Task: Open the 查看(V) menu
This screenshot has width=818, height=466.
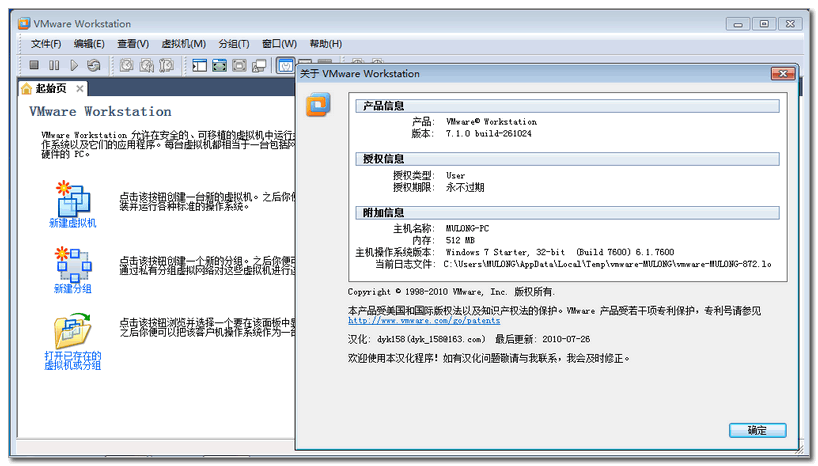Action: pyautogui.click(x=133, y=44)
